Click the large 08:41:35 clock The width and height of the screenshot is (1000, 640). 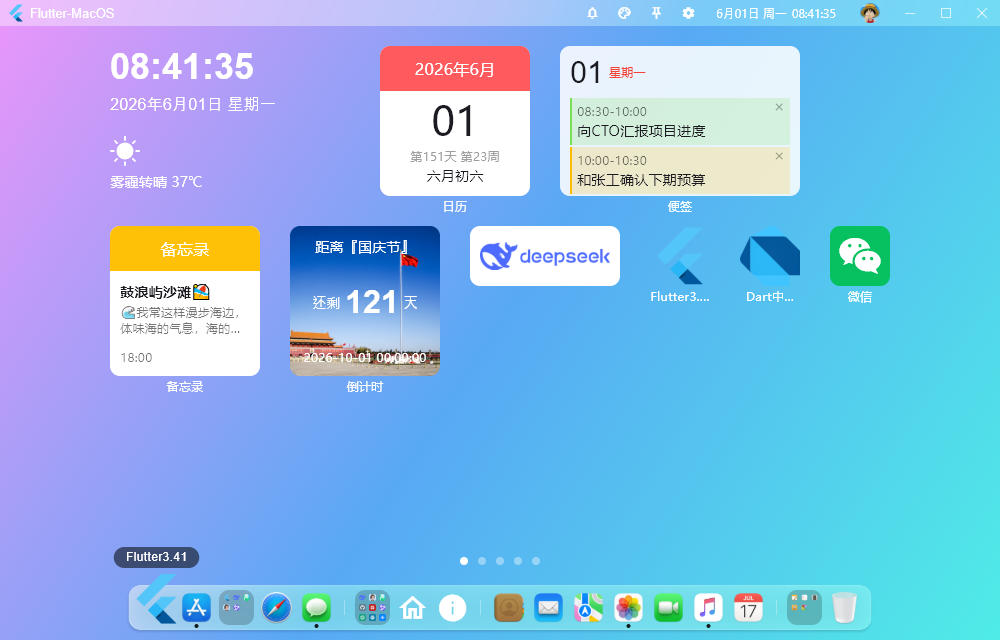[x=182, y=66]
